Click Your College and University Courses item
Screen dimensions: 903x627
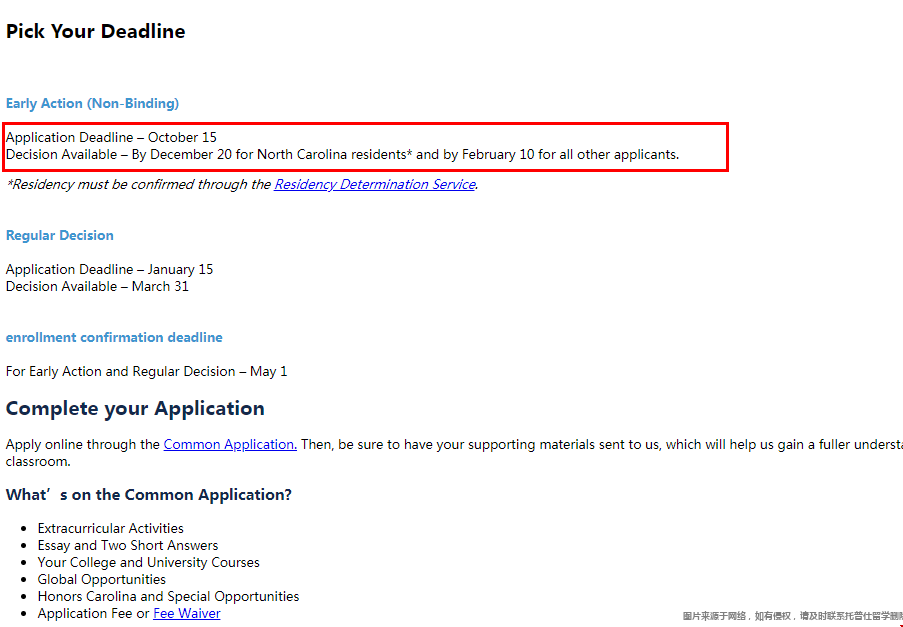148,563
